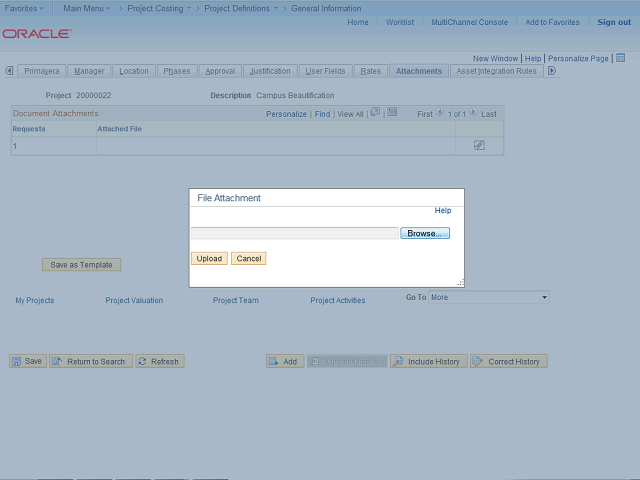This screenshot has height=480, width=640.
Task: Grab the dialog resize handle corner
Action: (x=460, y=282)
